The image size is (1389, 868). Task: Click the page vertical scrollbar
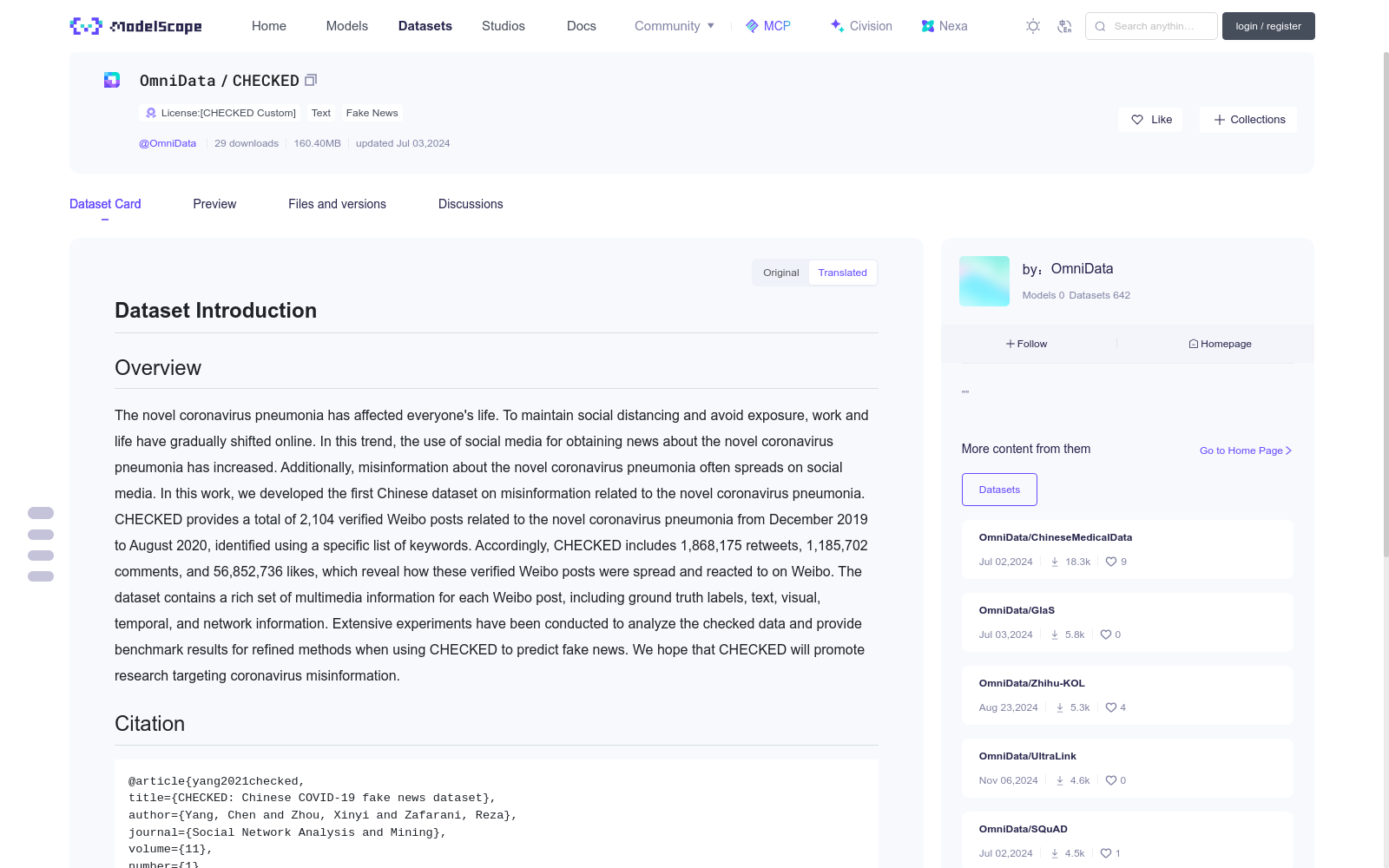point(1386,304)
